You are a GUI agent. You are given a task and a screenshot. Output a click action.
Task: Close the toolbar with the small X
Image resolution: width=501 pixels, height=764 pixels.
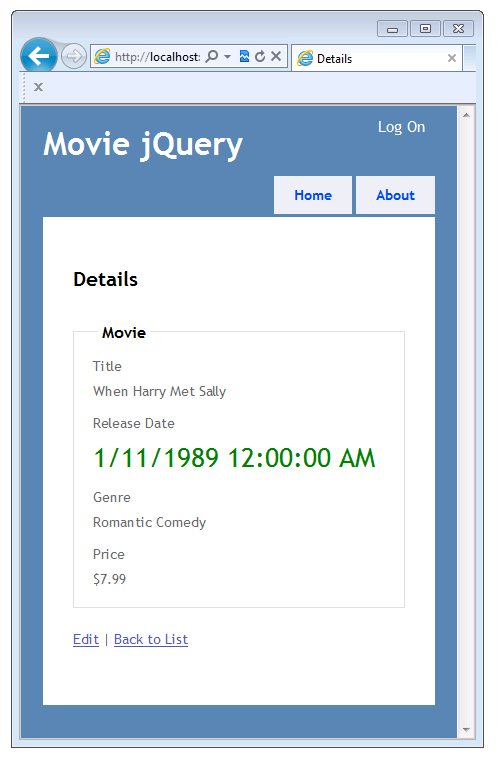(39, 87)
